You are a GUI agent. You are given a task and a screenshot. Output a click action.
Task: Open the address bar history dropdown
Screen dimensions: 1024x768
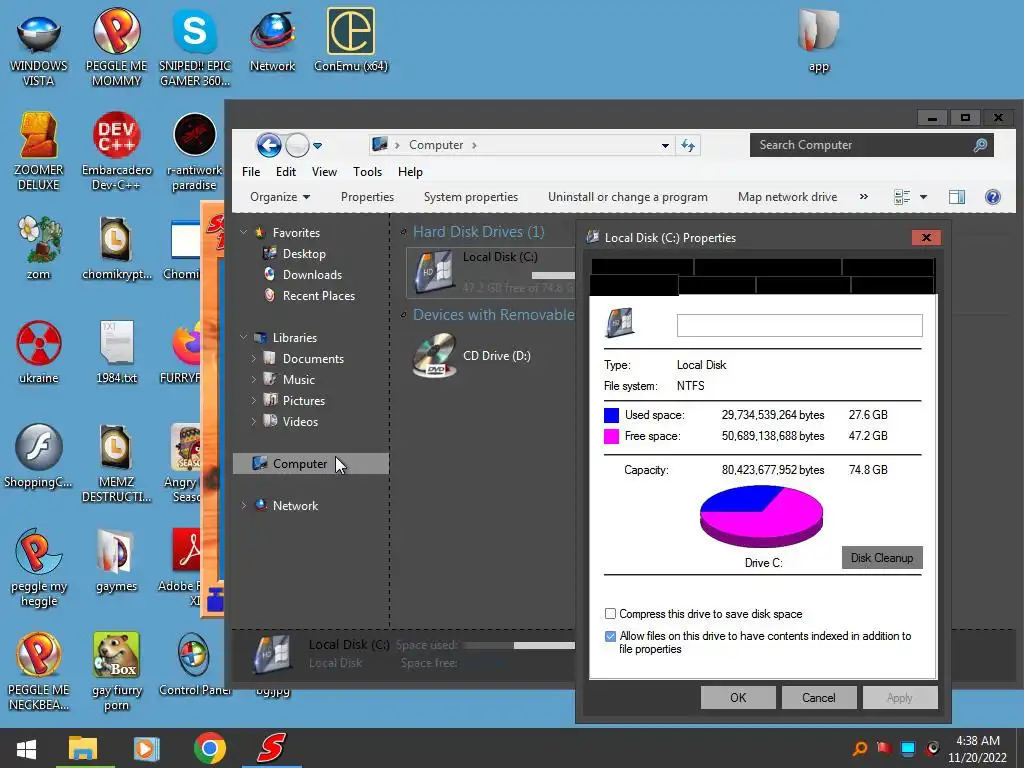click(x=665, y=146)
